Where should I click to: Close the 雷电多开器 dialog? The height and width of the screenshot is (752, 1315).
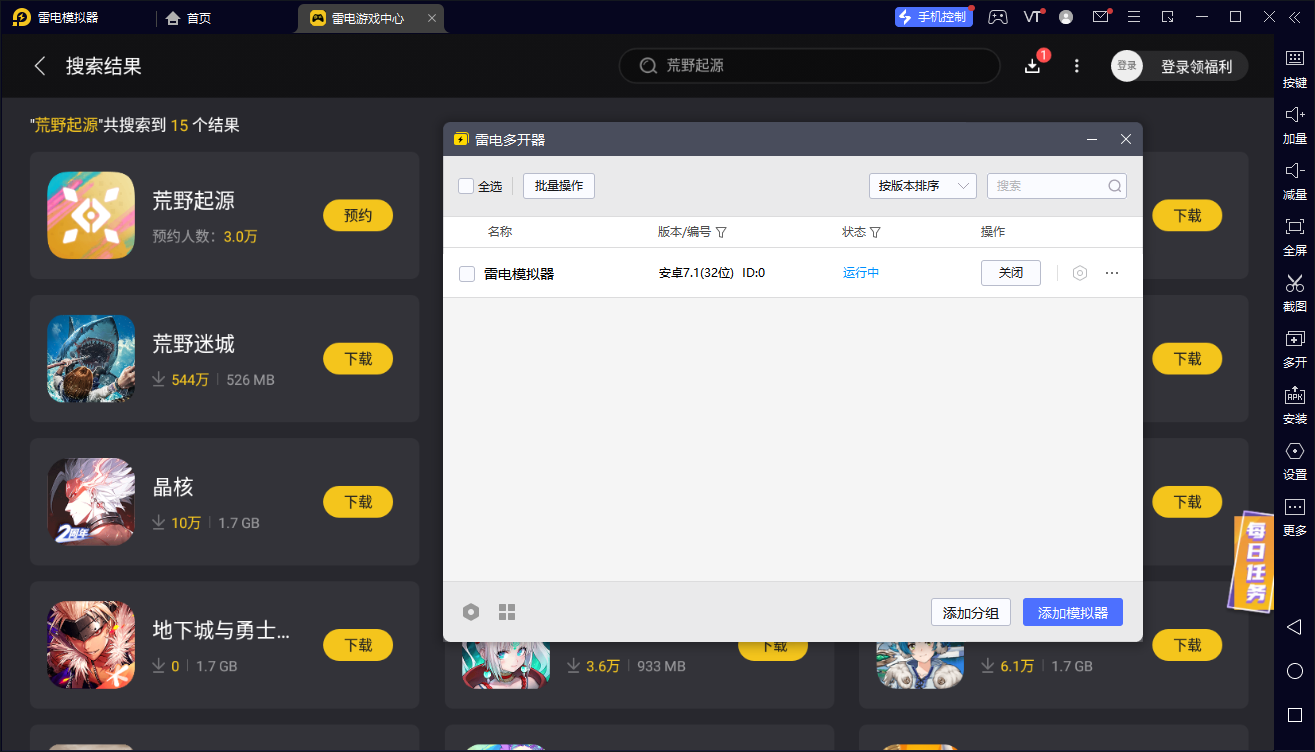(x=1125, y=140)
